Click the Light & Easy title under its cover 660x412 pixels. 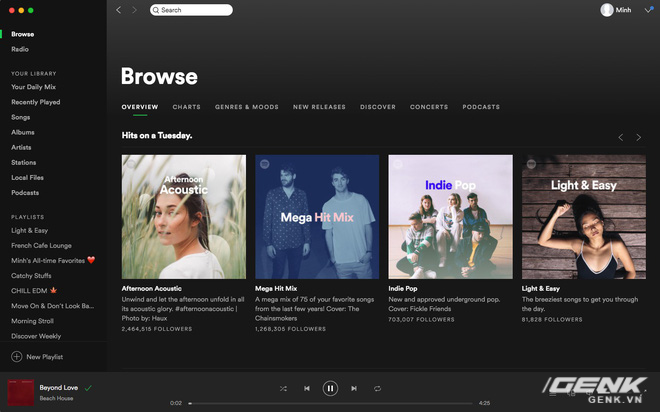(540, 289)
